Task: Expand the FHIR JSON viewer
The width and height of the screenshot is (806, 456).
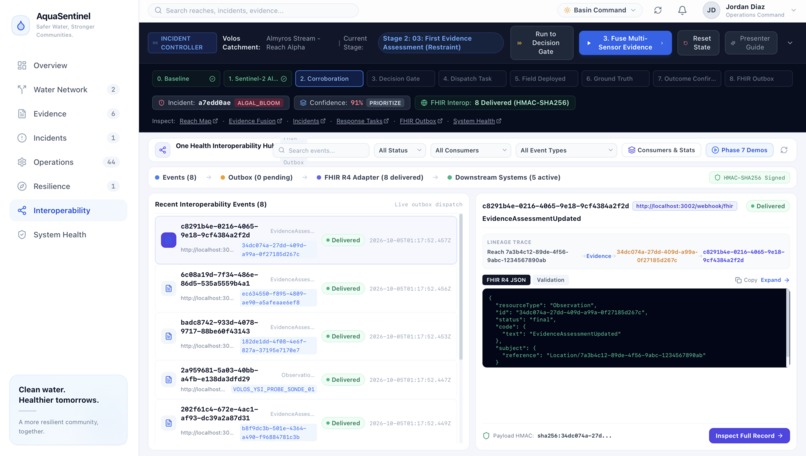Action: [775, 280]
